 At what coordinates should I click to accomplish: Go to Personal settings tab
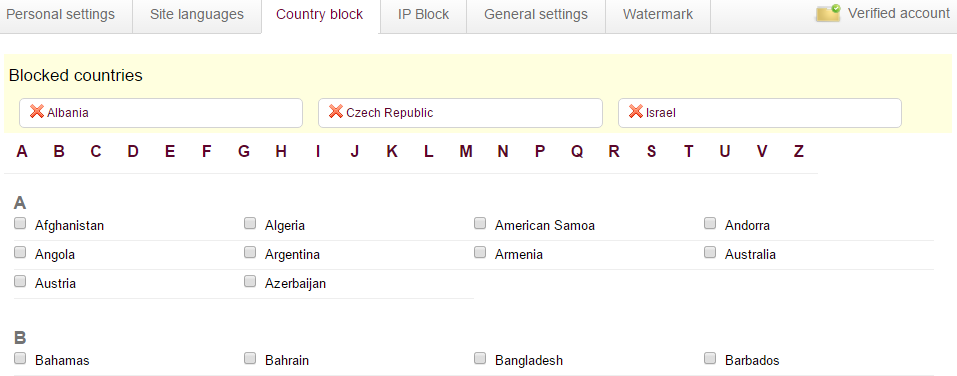(x=60, y=15)
